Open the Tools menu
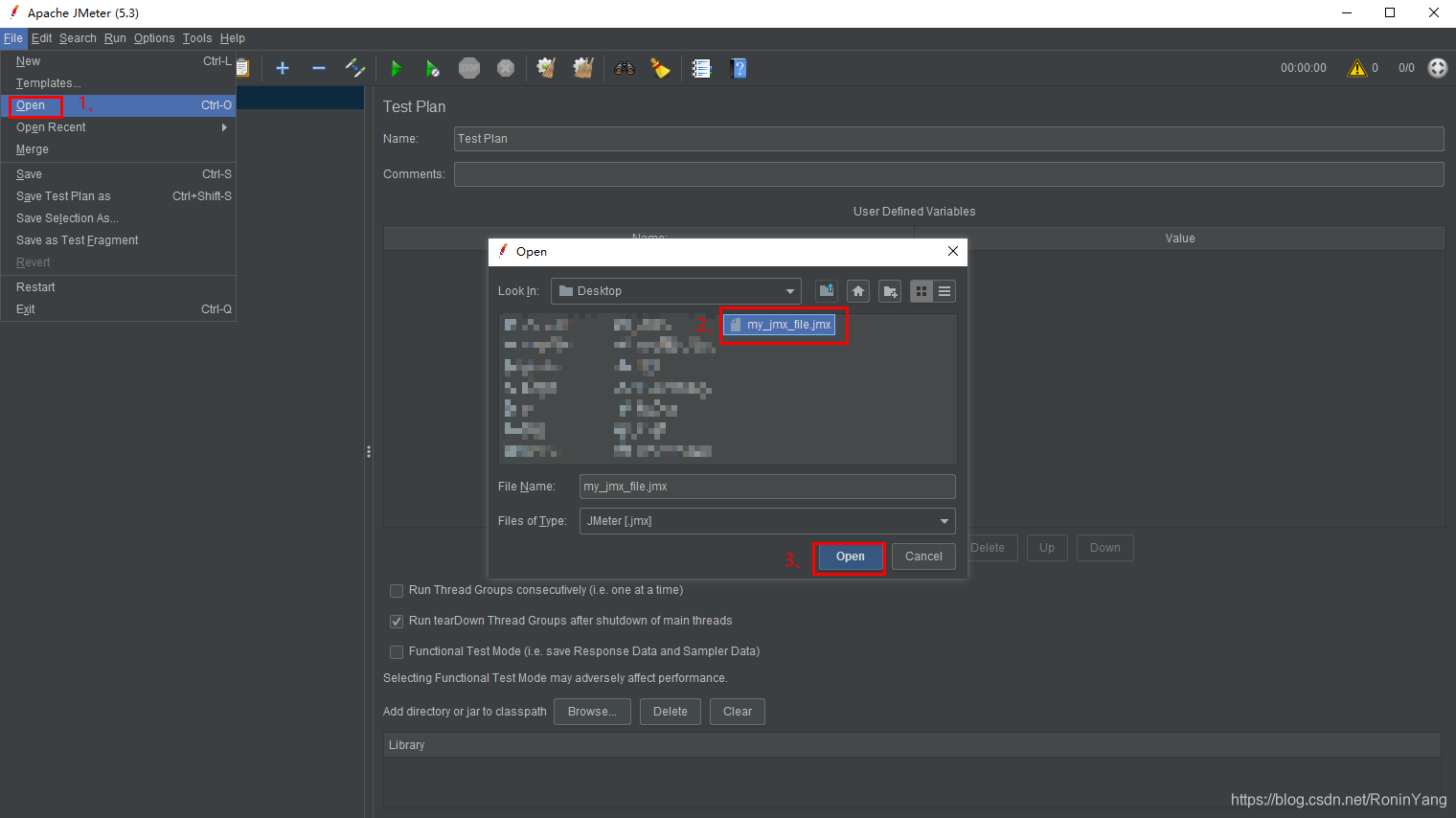The height and width of the screenshot is (818, 1456). click(x=197, y=38)
